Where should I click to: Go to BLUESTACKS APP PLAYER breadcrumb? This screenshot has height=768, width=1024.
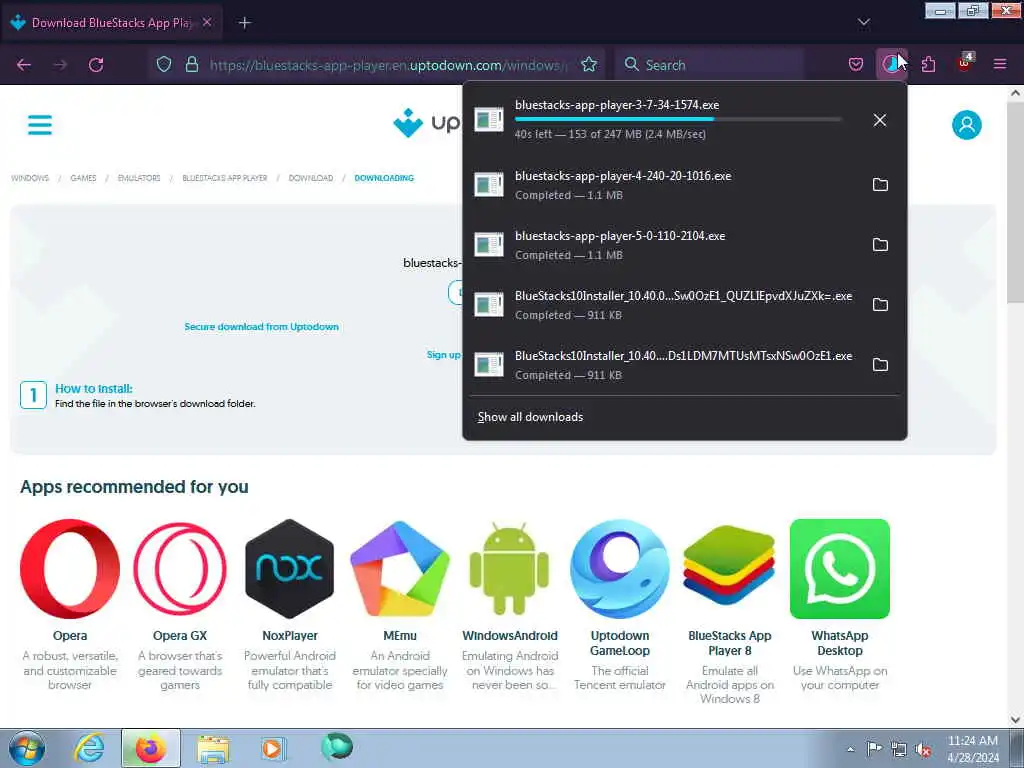coord(225,178)
